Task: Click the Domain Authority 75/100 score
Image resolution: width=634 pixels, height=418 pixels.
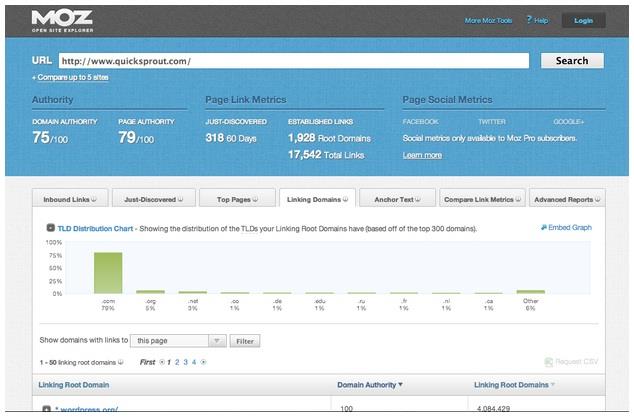Action: coord(50,138)
